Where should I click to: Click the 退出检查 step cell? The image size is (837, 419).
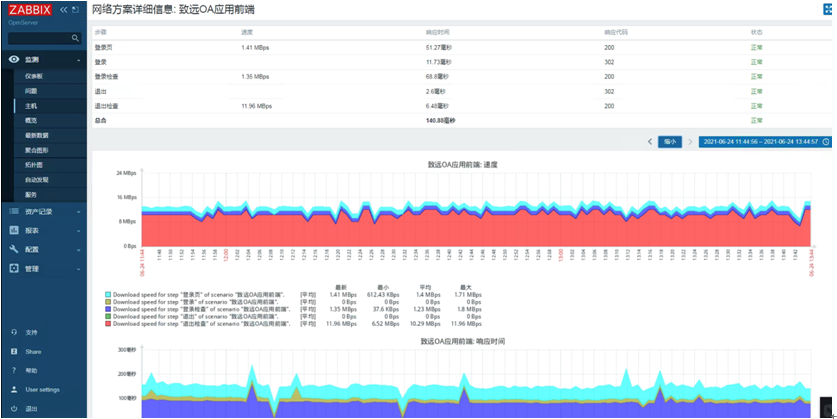pyautogui.click(x=106, y=106)
